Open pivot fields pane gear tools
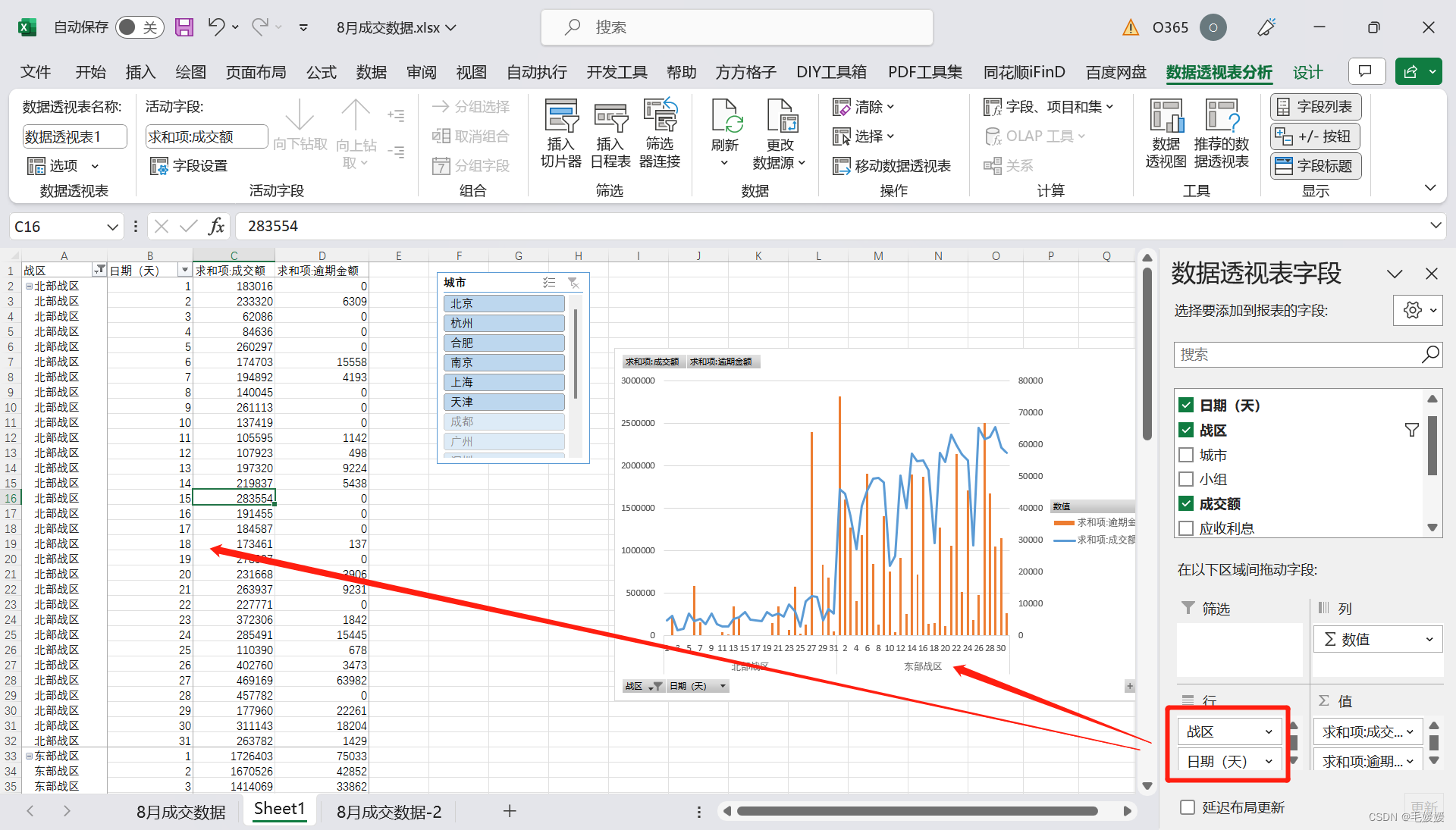The height and width of the screenshot is (830, 1456). 1417,310
